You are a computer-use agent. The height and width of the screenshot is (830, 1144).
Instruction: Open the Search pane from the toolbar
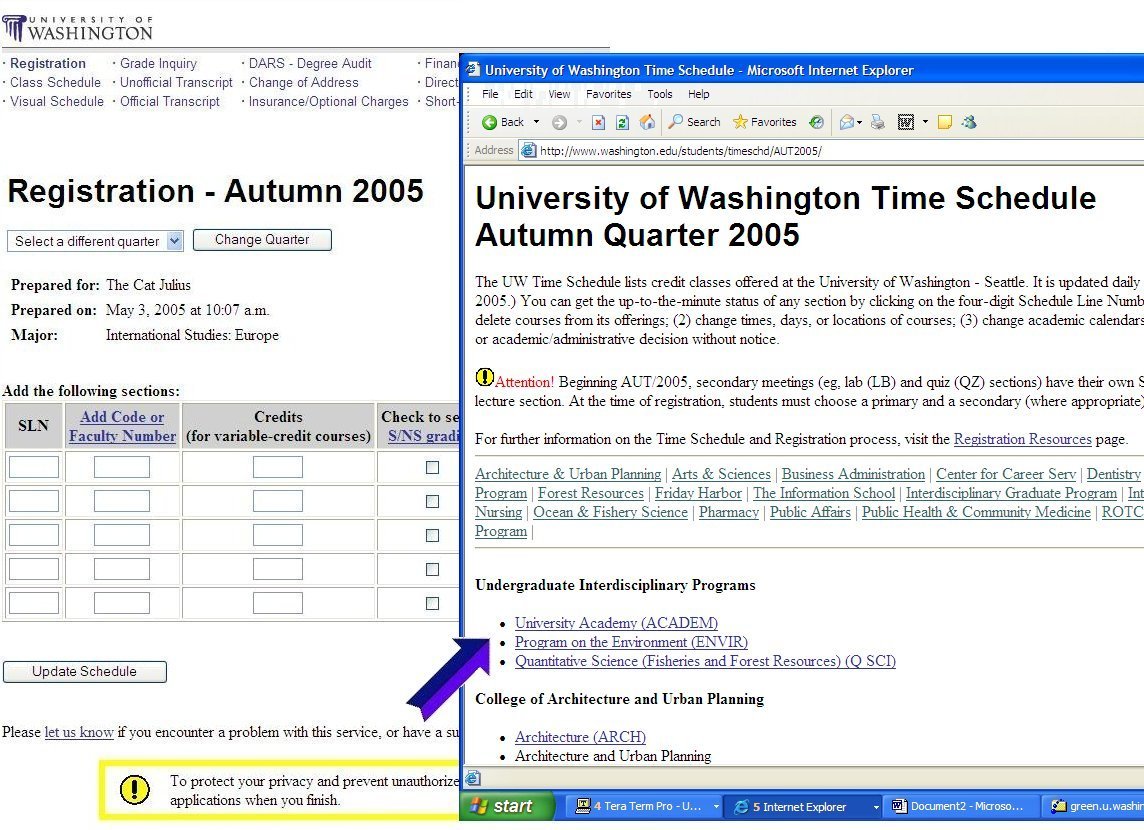click(695, 122)
